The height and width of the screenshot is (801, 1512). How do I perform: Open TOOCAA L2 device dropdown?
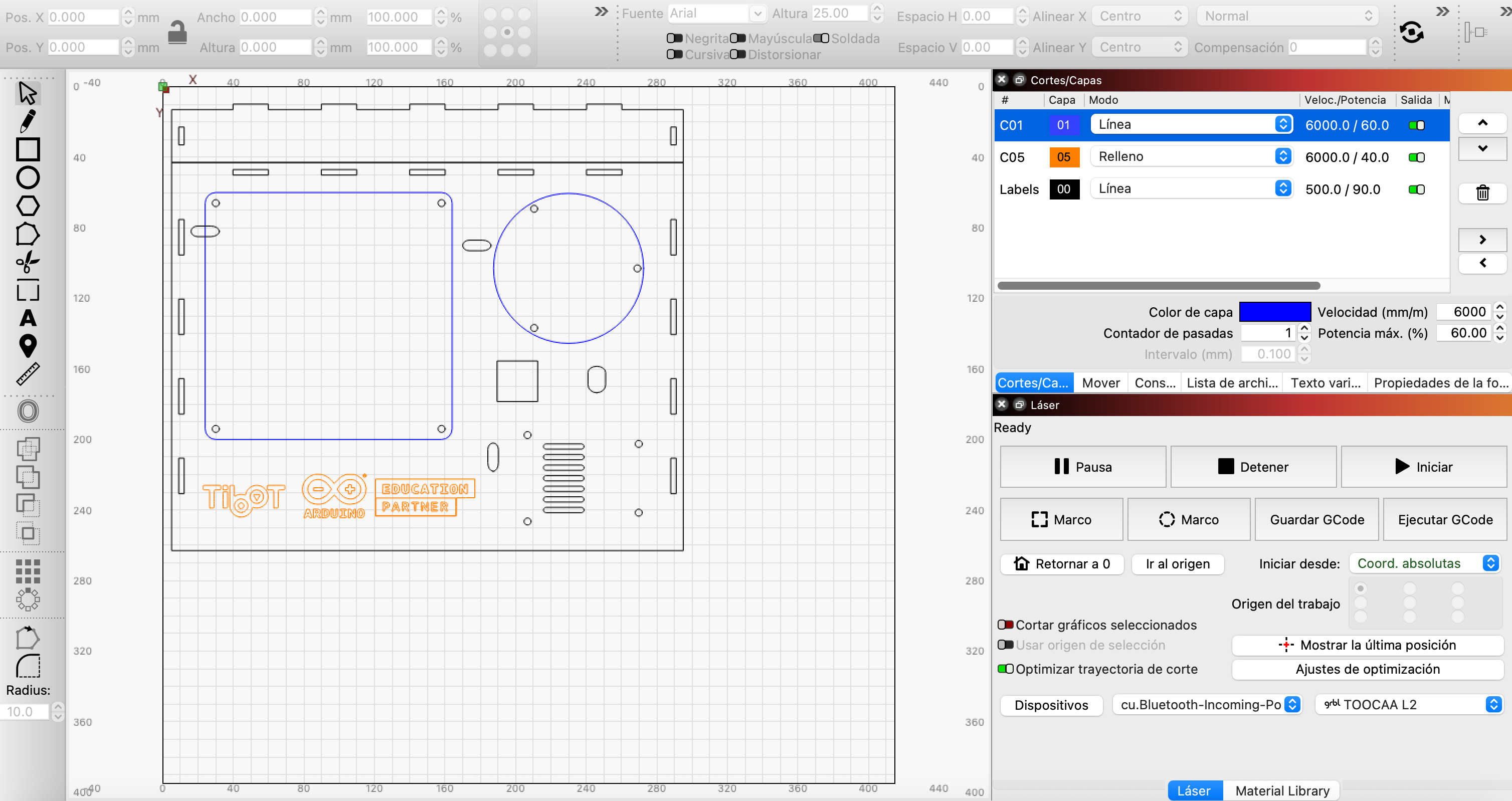point(1409,705)
